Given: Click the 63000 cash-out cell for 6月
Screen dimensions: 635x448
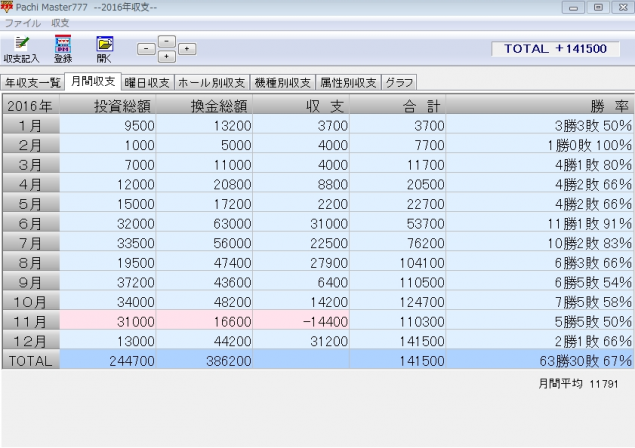Looking at the screenshot, I should tap(204, 223).
